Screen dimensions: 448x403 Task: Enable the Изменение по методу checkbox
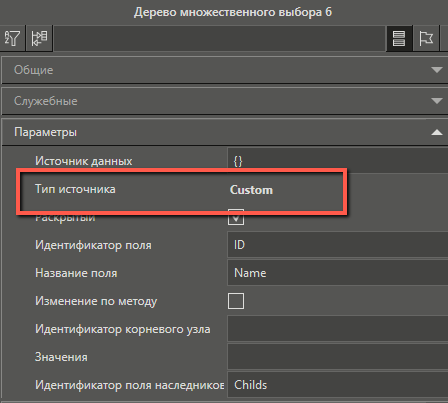click(x=236, y=301)
